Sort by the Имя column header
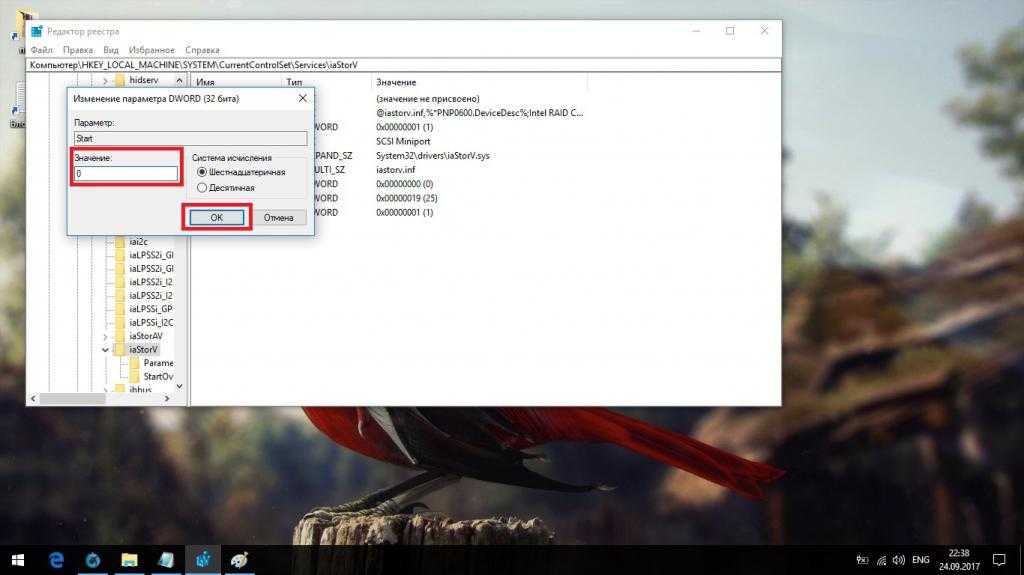Image resolution: width=1024 pixels, height=575 pixels. pos(205,82)
